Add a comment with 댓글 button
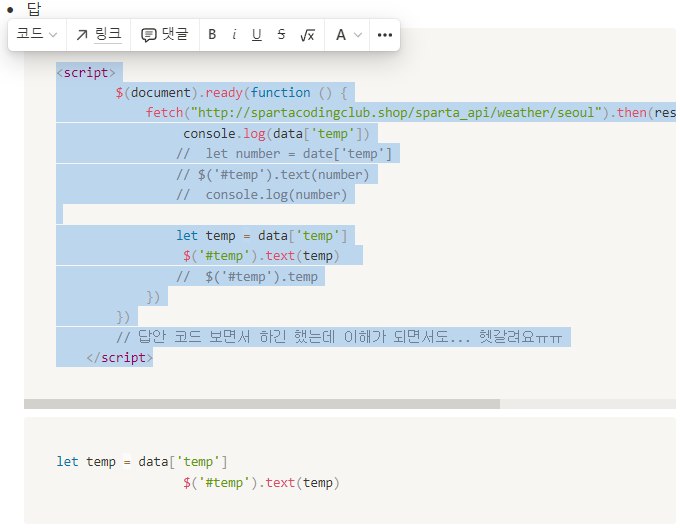The height and width of the screenshot is (529, 680). pyautogui.click(x=165, y=35)
